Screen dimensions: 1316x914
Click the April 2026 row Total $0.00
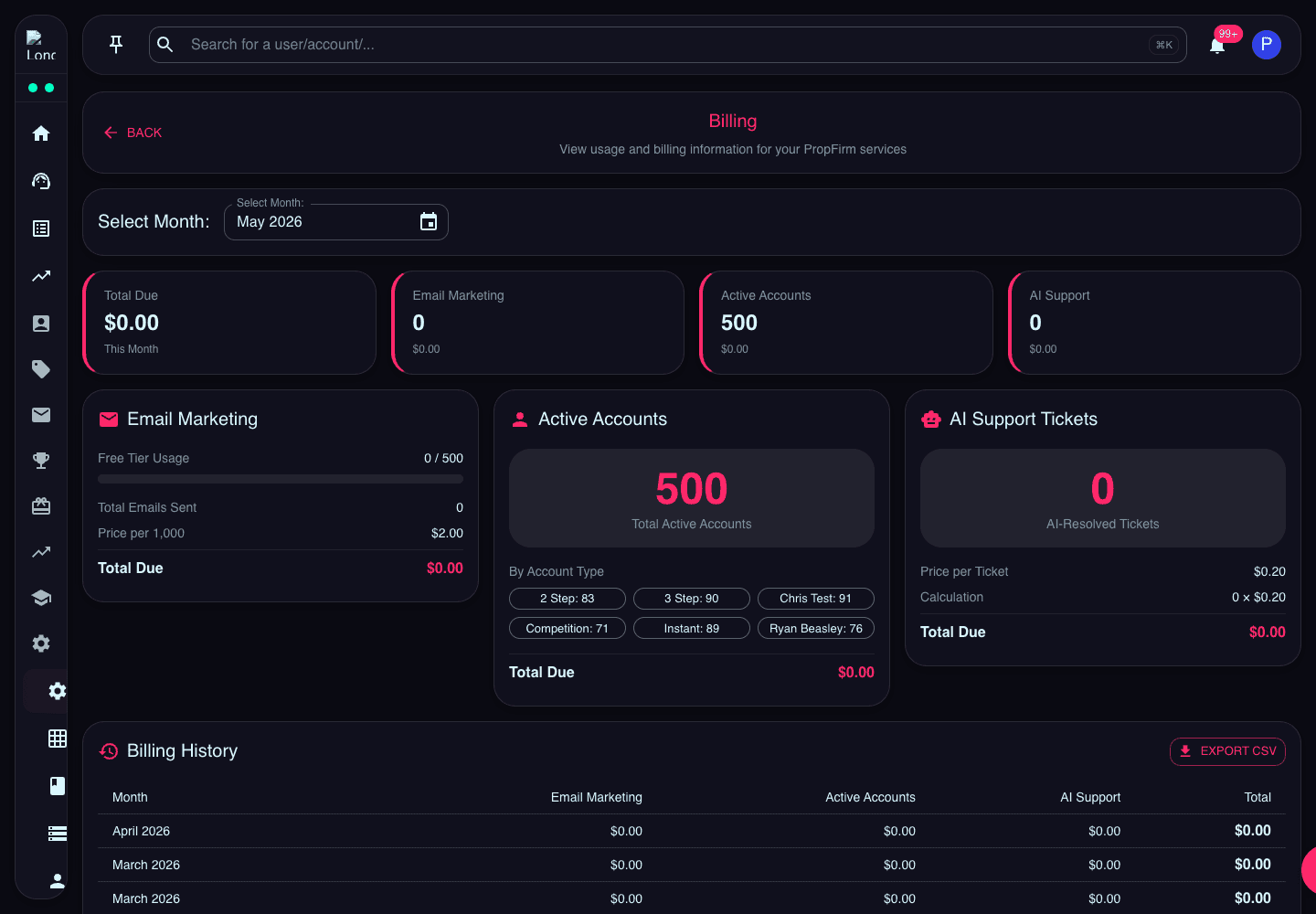pyautogui.click(x=1253, y=831)
